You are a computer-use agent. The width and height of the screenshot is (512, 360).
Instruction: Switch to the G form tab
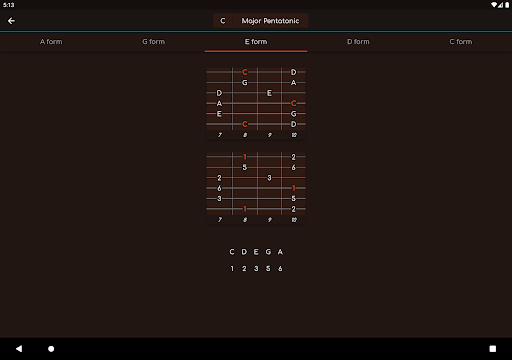(153, 42)
